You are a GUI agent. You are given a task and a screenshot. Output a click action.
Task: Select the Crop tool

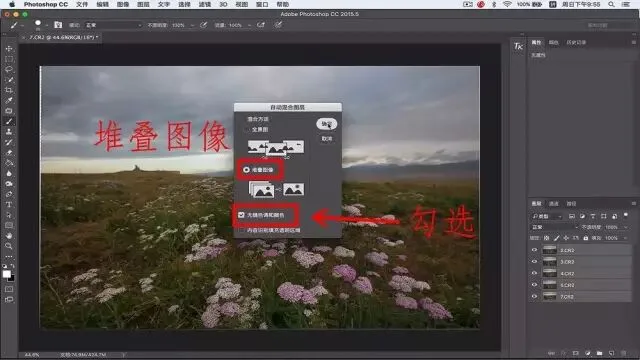[9, 90]
